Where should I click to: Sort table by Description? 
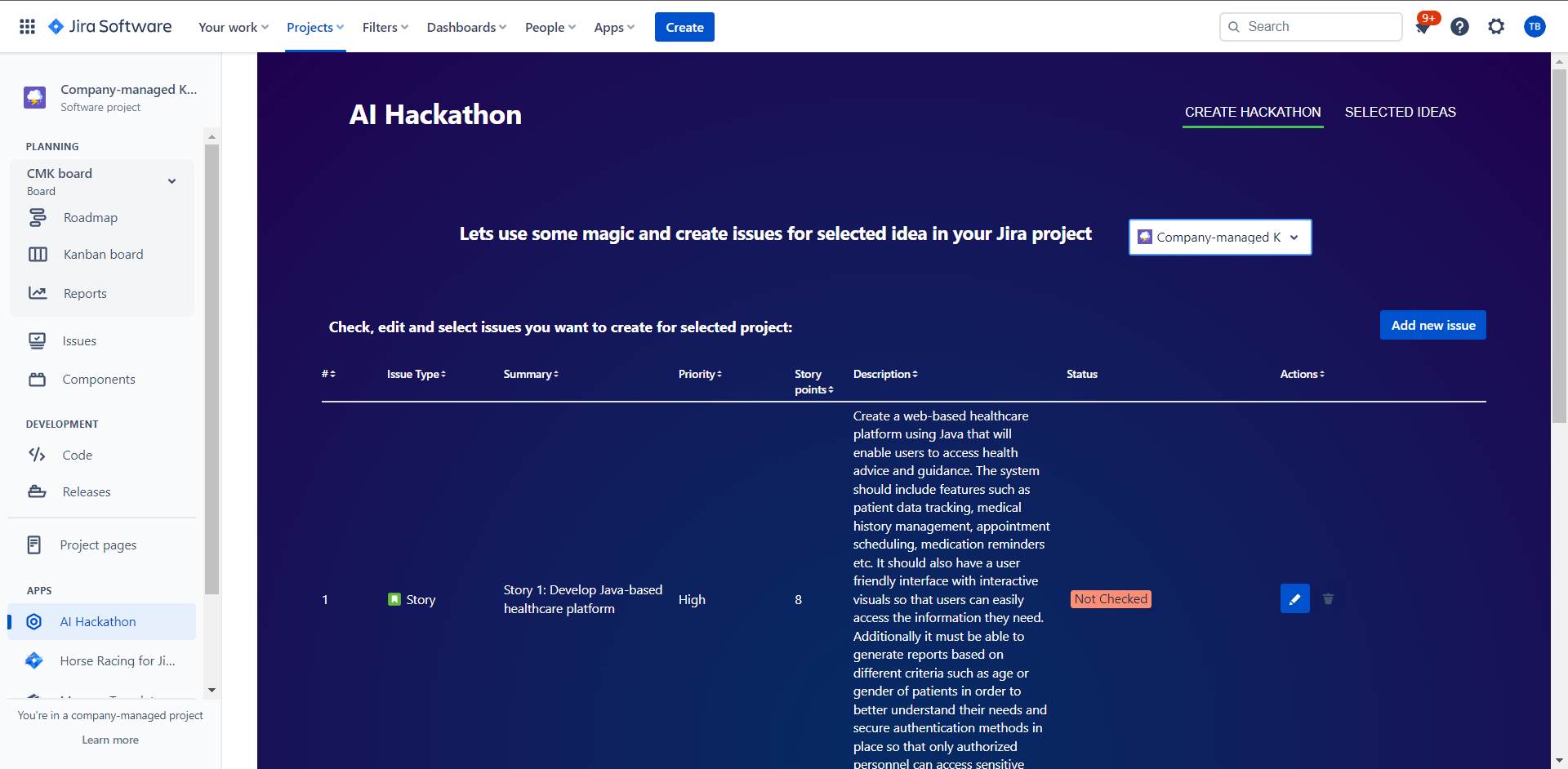tap(885, 374)
